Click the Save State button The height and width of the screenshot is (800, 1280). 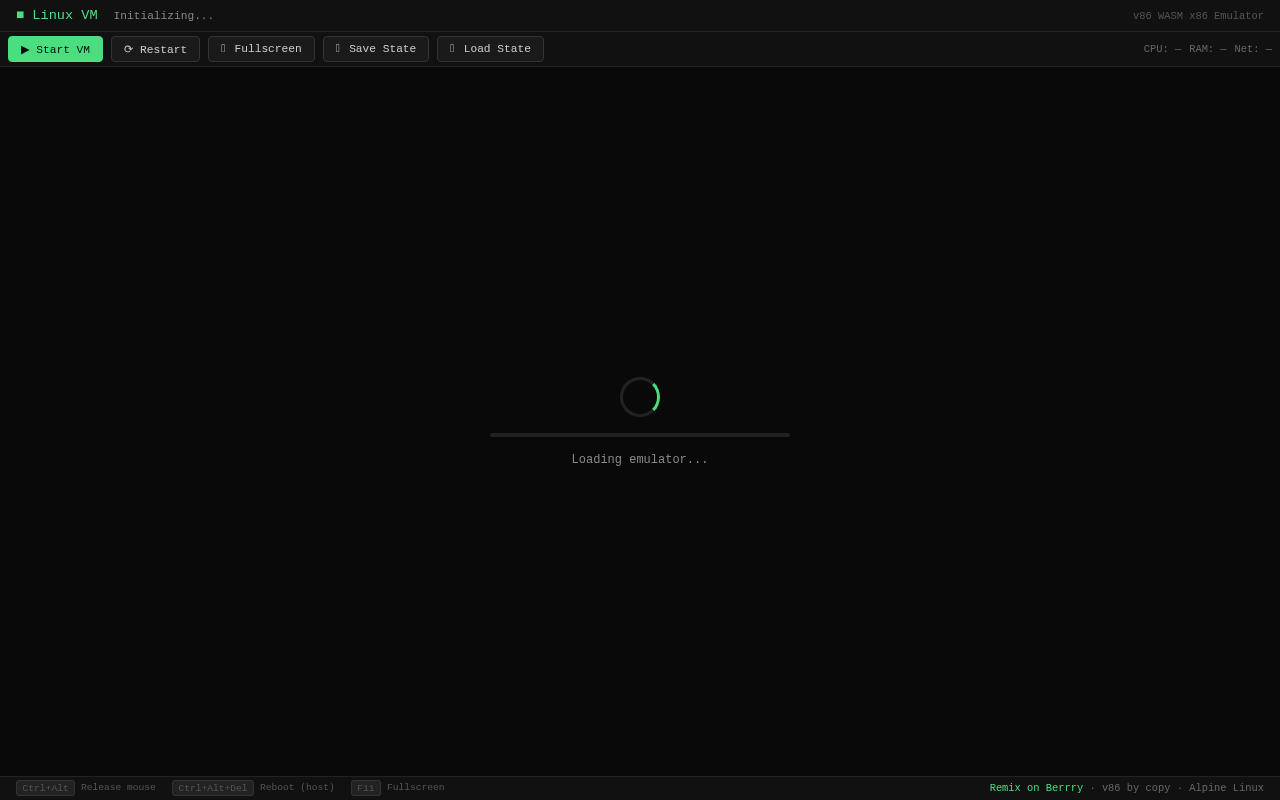coord(376,49)
